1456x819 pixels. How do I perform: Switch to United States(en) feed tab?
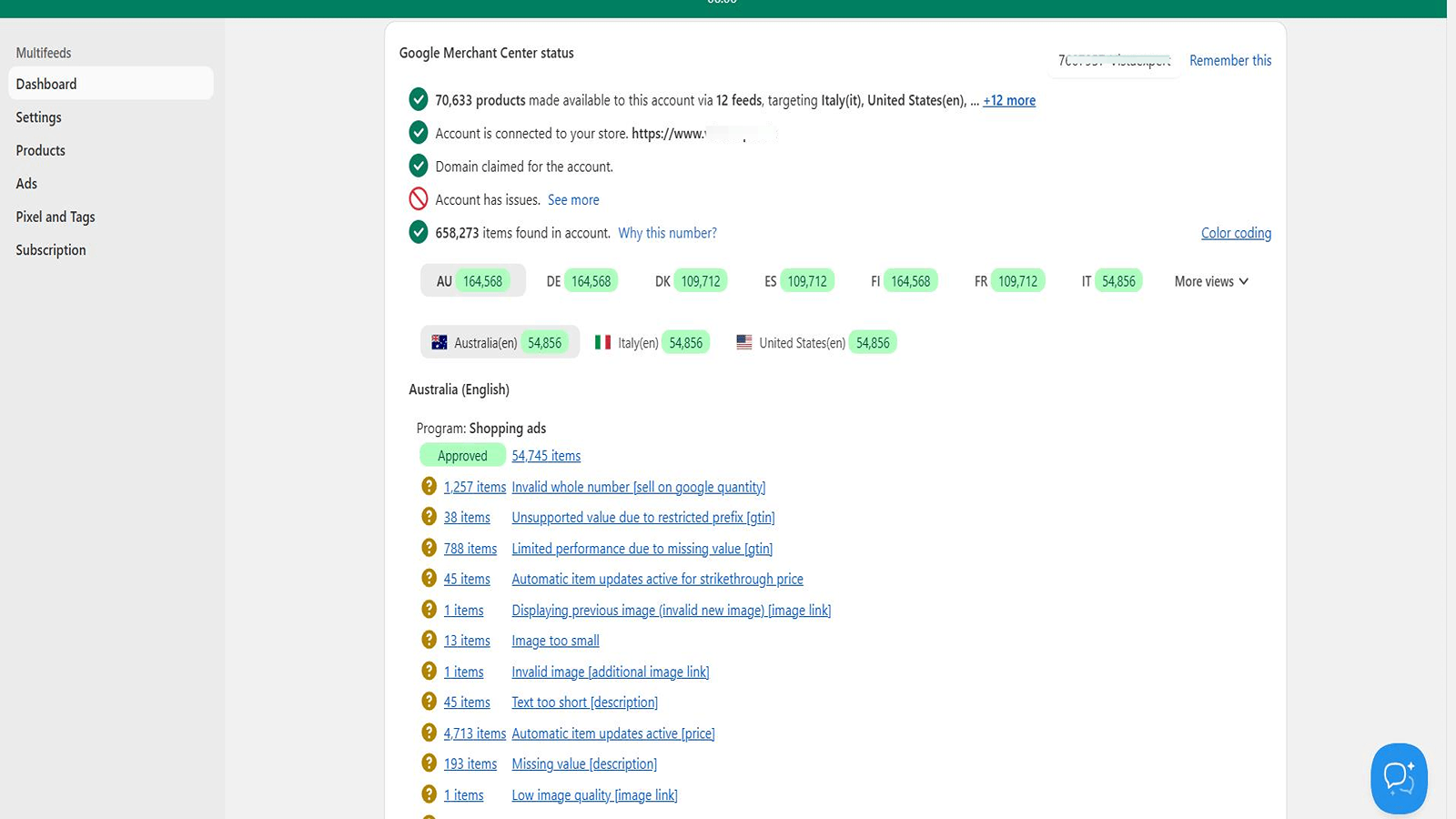point(816,342)
